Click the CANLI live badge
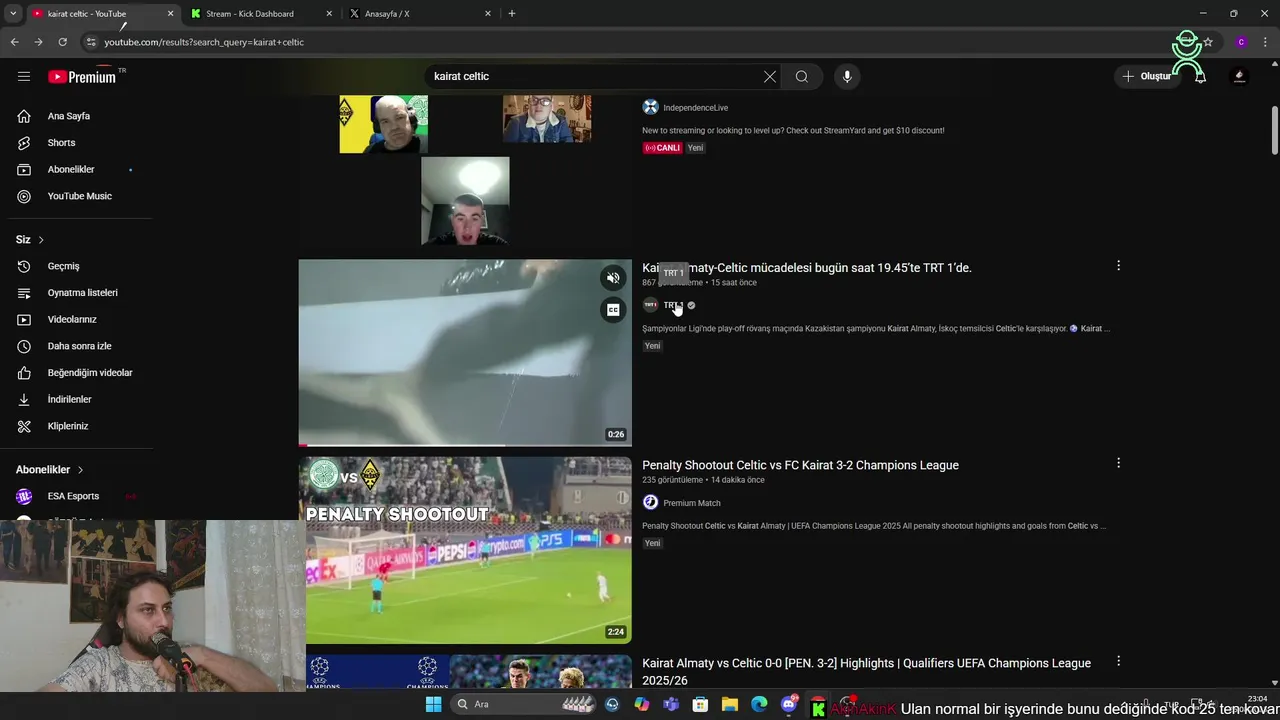The height and width of the screenshot is (720, 1280). pos(662,148)
